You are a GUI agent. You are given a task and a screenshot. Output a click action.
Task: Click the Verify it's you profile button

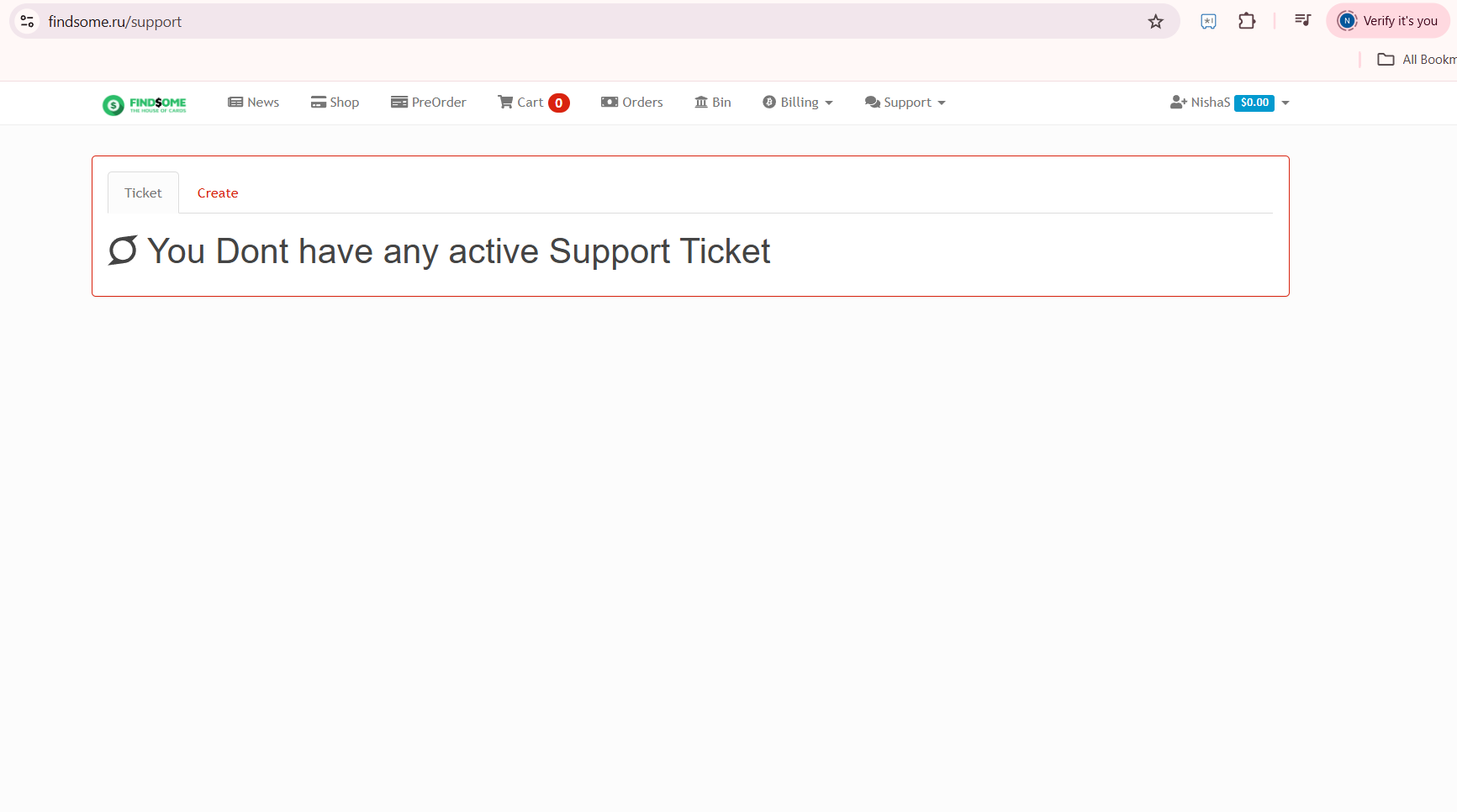coord(1387,21)
